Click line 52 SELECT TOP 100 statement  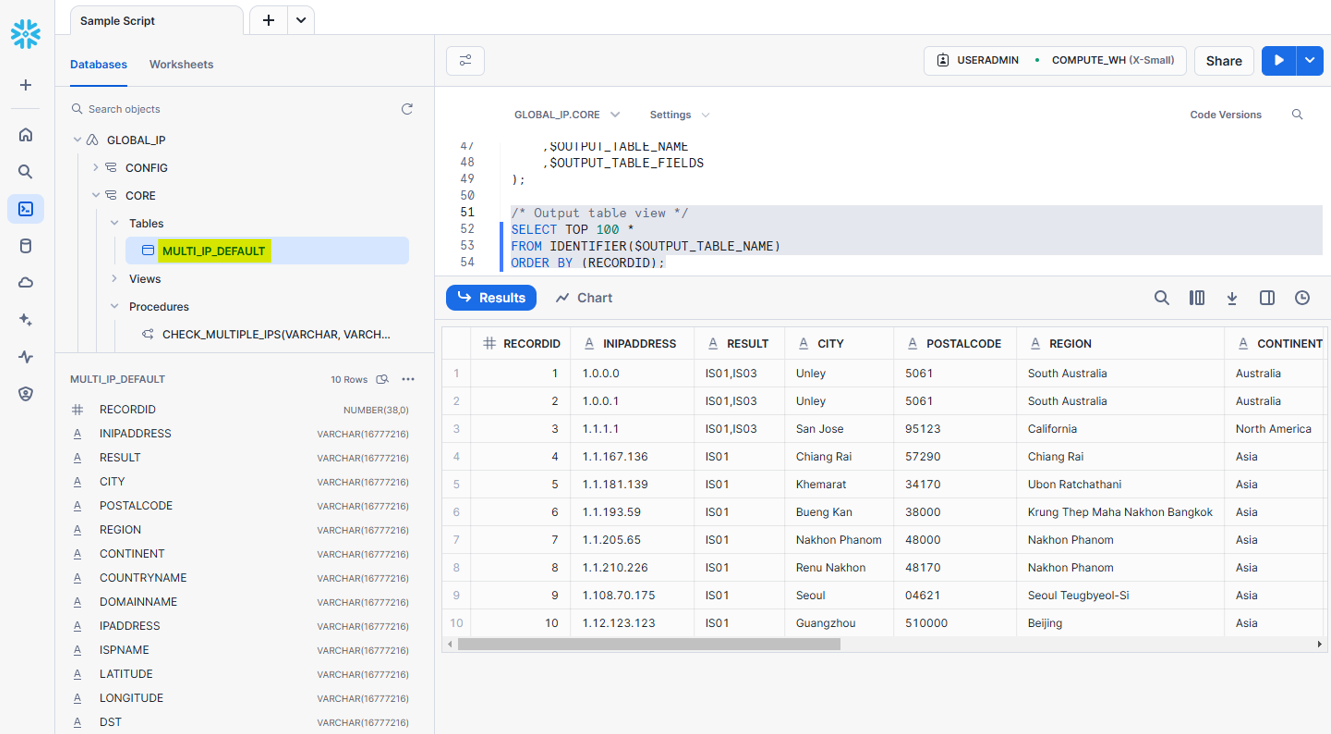pos(573,229)
